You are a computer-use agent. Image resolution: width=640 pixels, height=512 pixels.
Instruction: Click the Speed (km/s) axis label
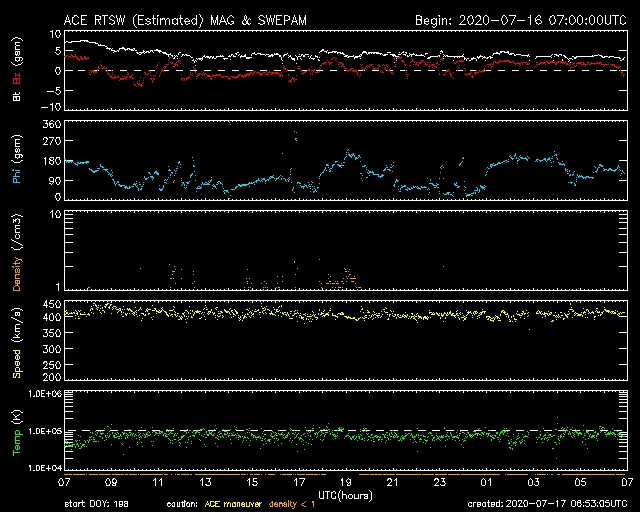click(17, 343)
